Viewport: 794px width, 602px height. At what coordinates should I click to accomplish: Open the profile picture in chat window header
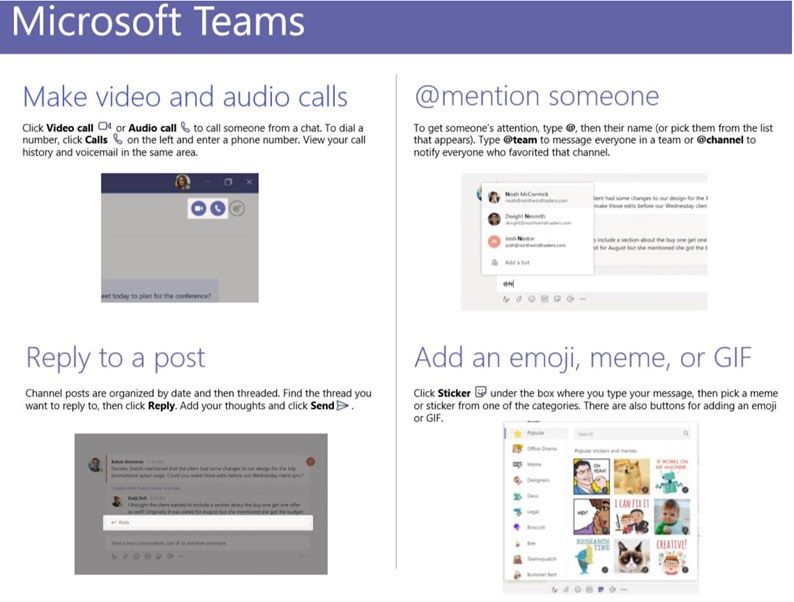coord(182,182)
